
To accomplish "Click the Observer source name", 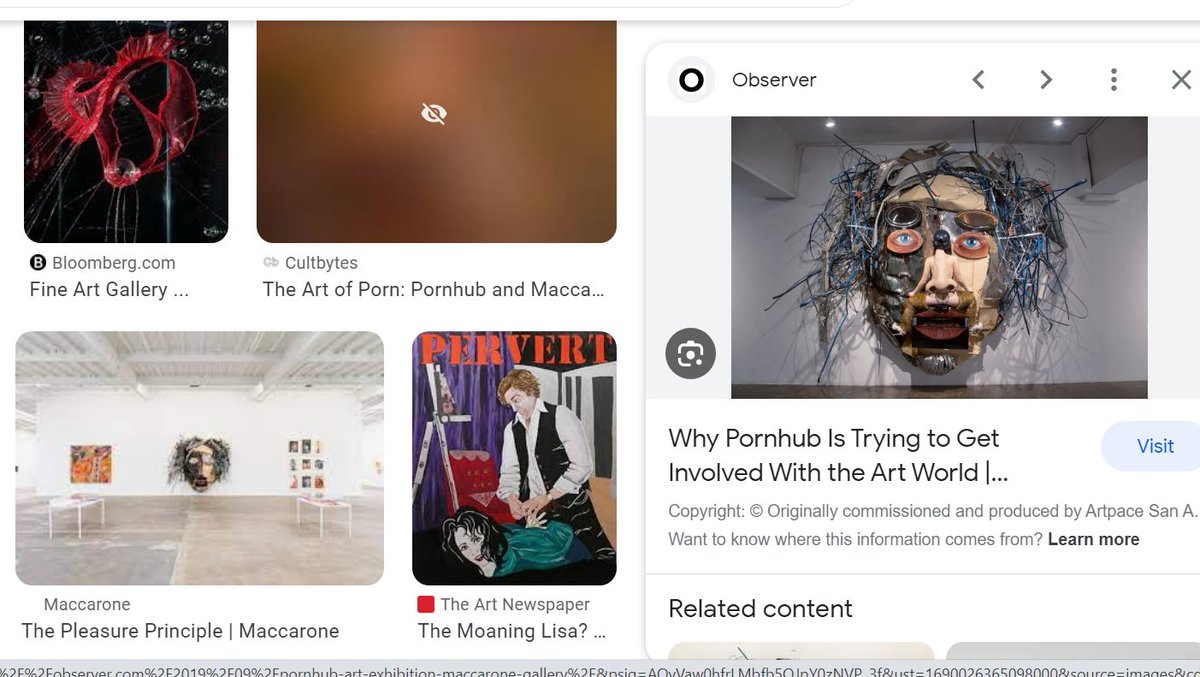I will click(774, 80).
